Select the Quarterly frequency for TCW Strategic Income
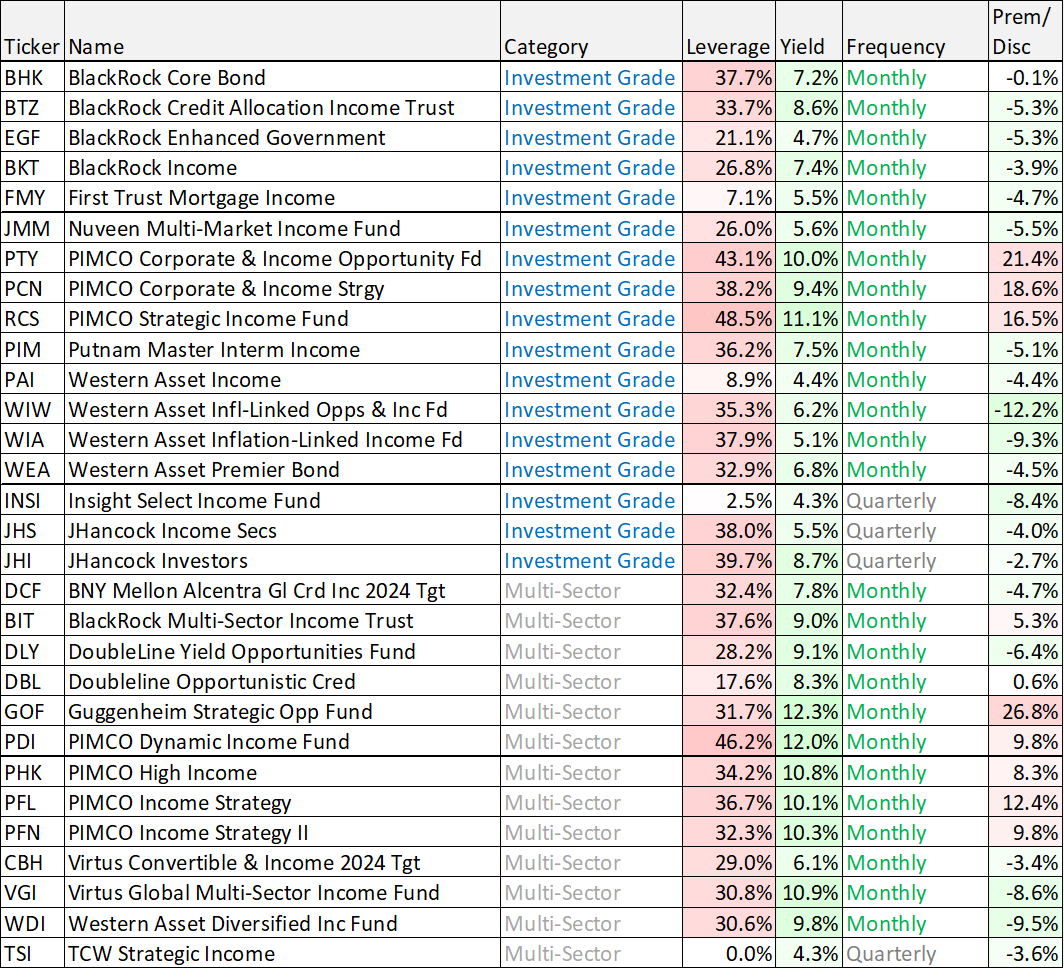The image size is (1064, 969). coord(915,953)
